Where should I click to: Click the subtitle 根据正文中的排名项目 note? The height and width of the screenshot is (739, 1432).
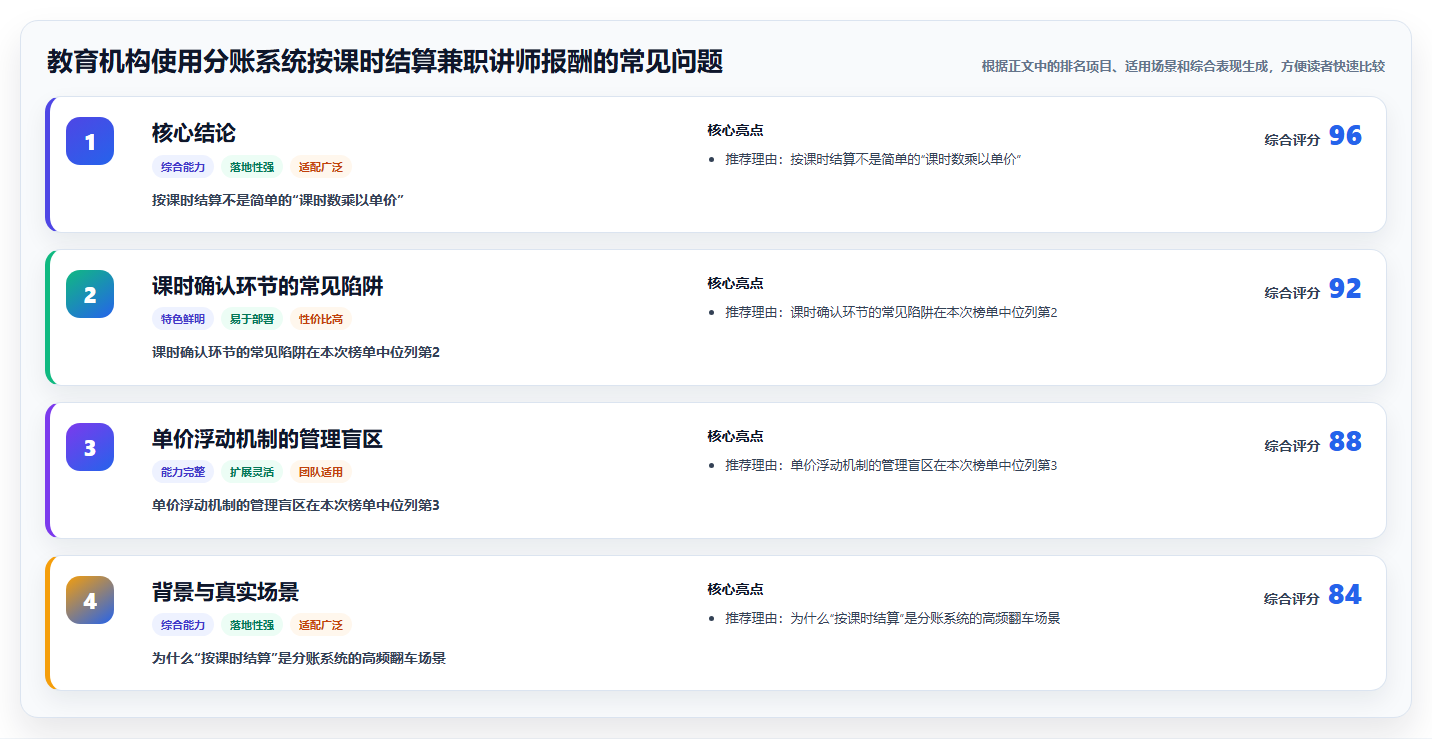(1183, 66)
